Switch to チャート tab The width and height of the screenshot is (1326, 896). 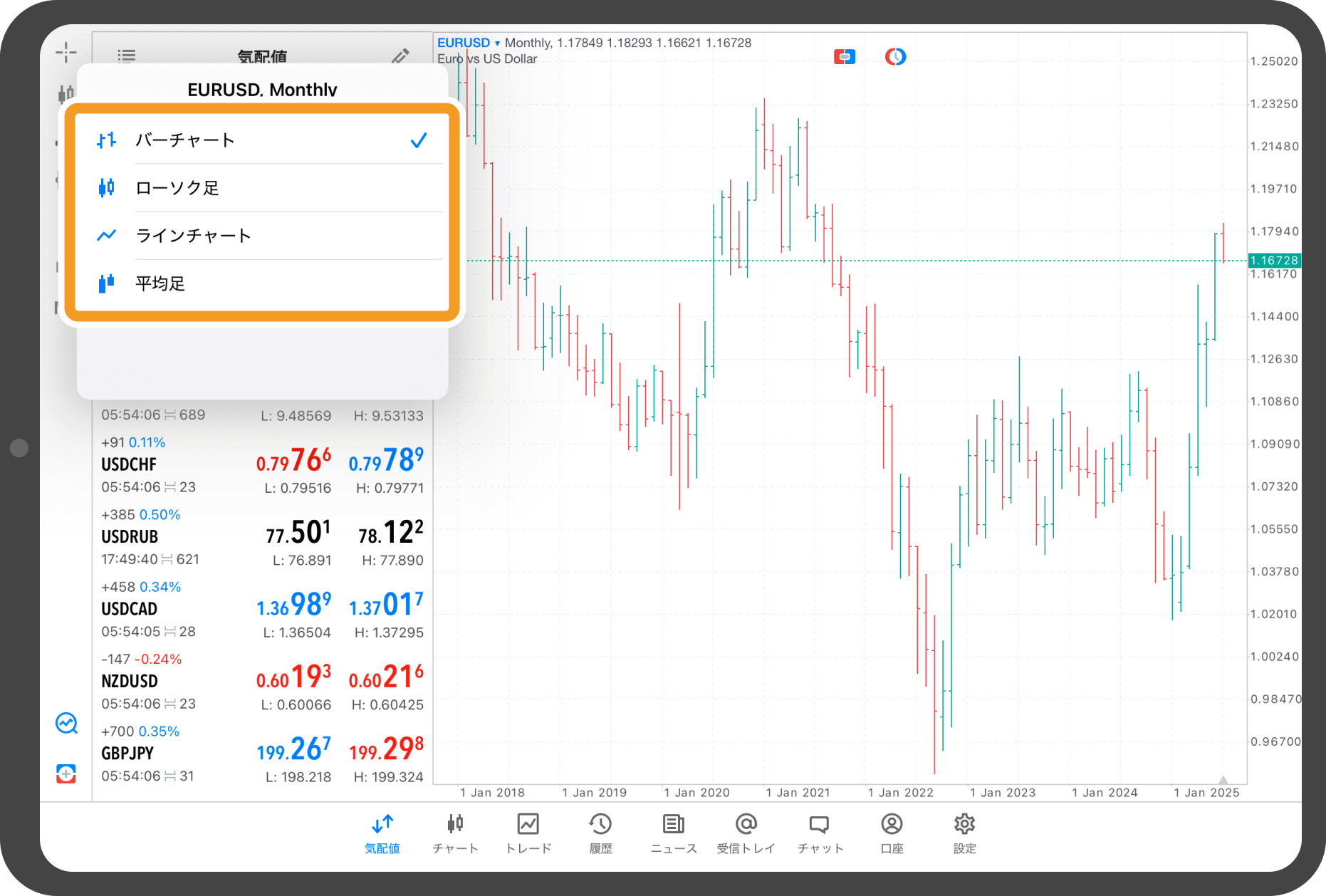click(456, 833)
